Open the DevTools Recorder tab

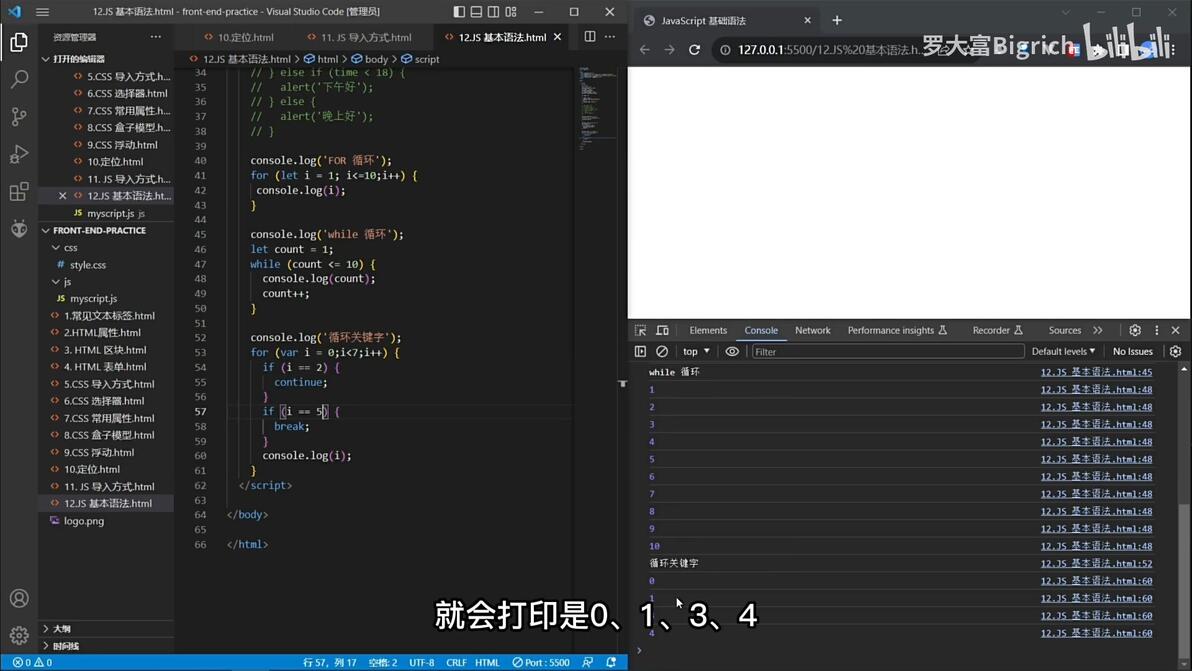[997, 331]
